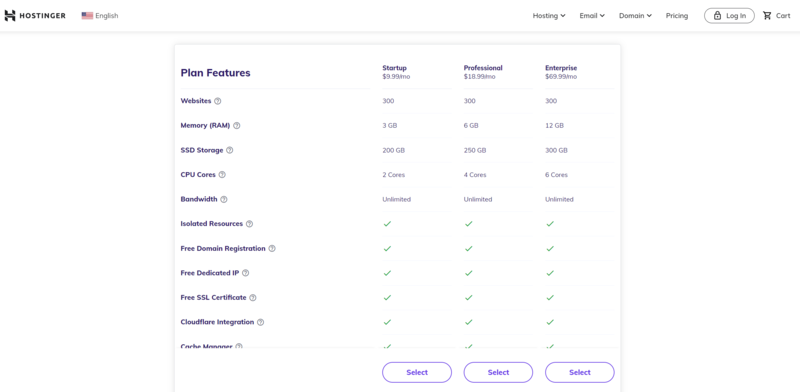Image resolution: width=800 pixels, height=392 pixels.
Task: Click Startup's Free SSL Certificate checkmark
Action: (387, 298)
